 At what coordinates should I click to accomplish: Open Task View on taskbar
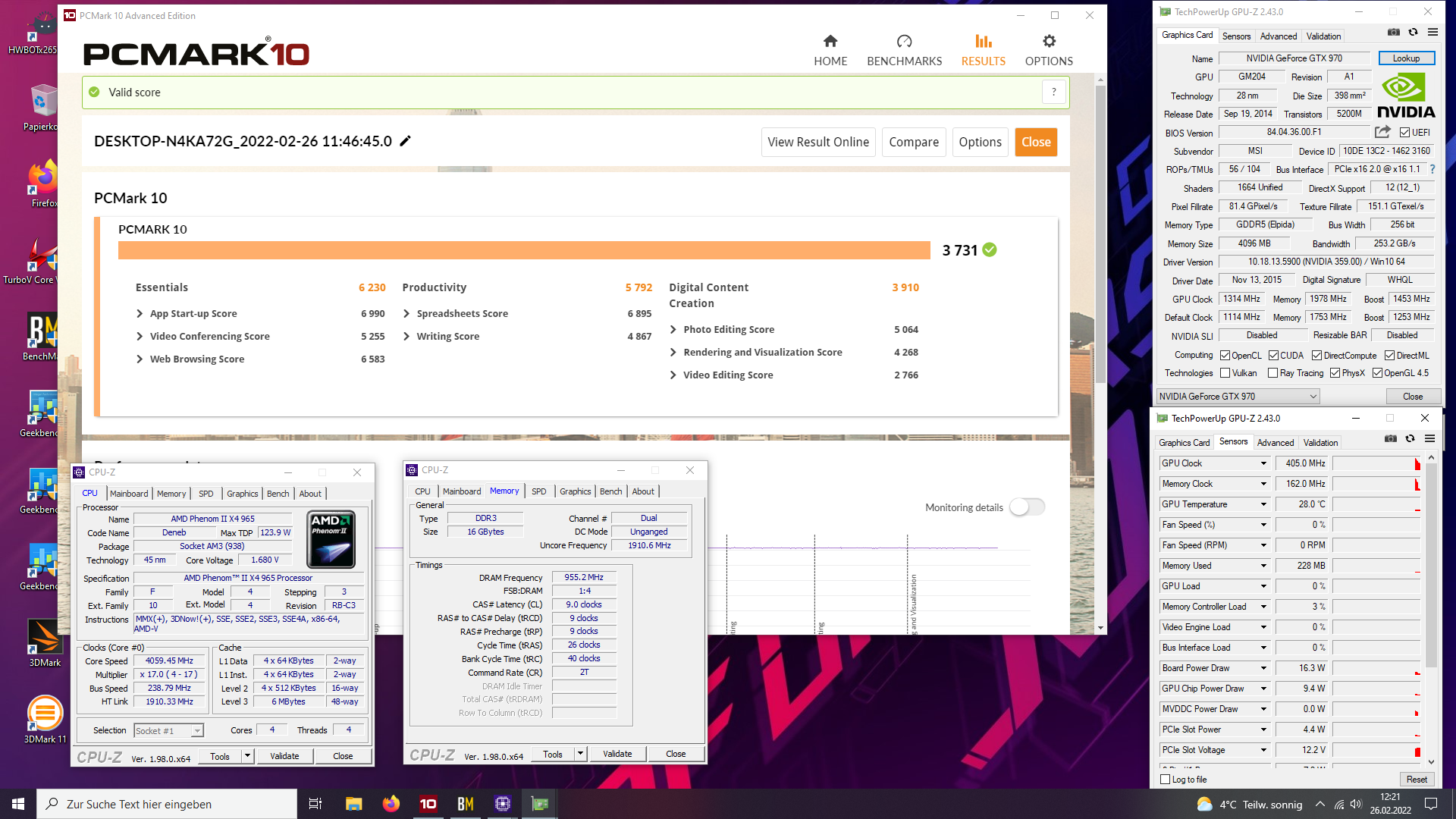[315, 804]
